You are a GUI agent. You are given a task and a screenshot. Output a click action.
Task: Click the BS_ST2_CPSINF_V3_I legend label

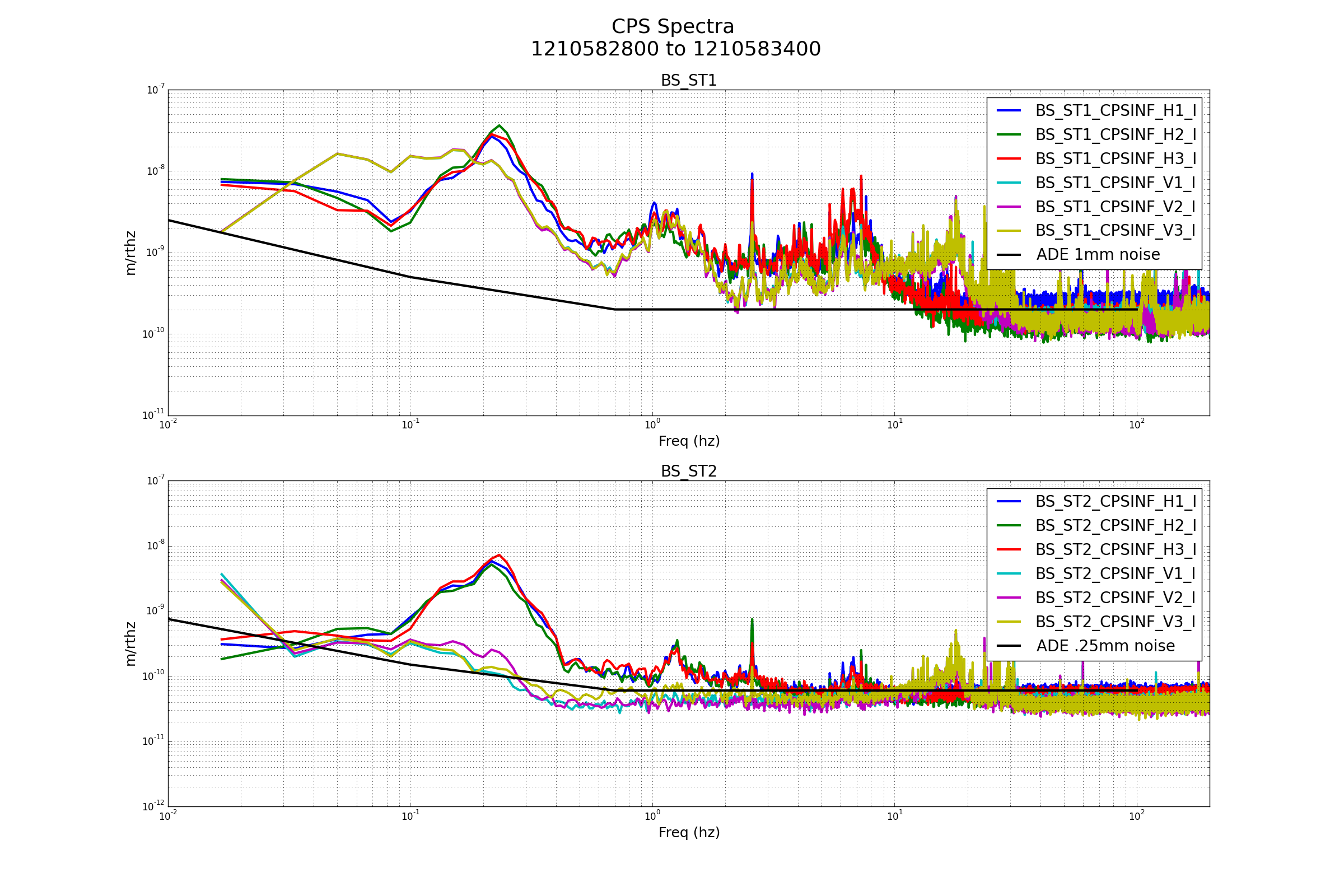[x=1116, y=622]
